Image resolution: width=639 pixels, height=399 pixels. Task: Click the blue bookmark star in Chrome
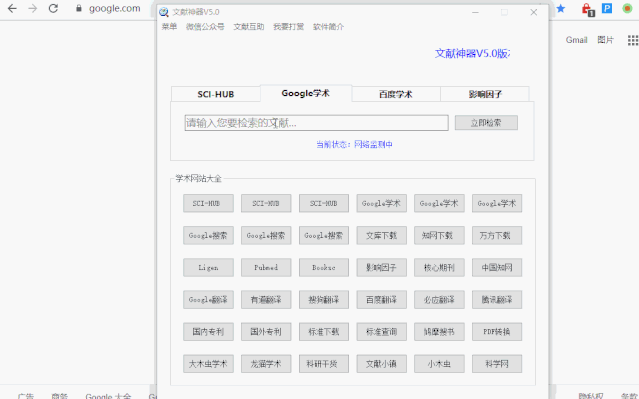[x=561, y=9]
